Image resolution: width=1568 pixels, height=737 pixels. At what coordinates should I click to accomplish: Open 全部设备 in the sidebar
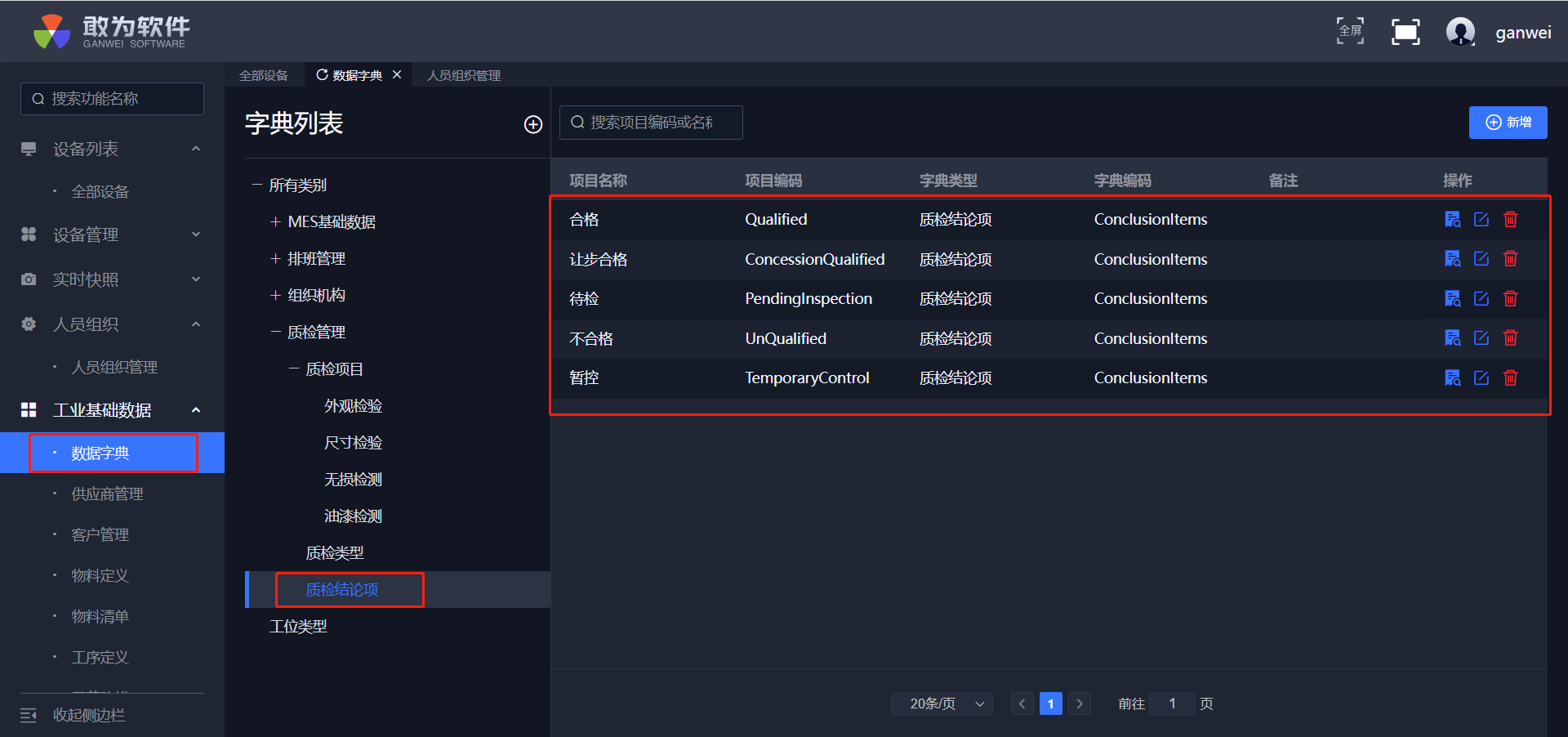point(100,192)
